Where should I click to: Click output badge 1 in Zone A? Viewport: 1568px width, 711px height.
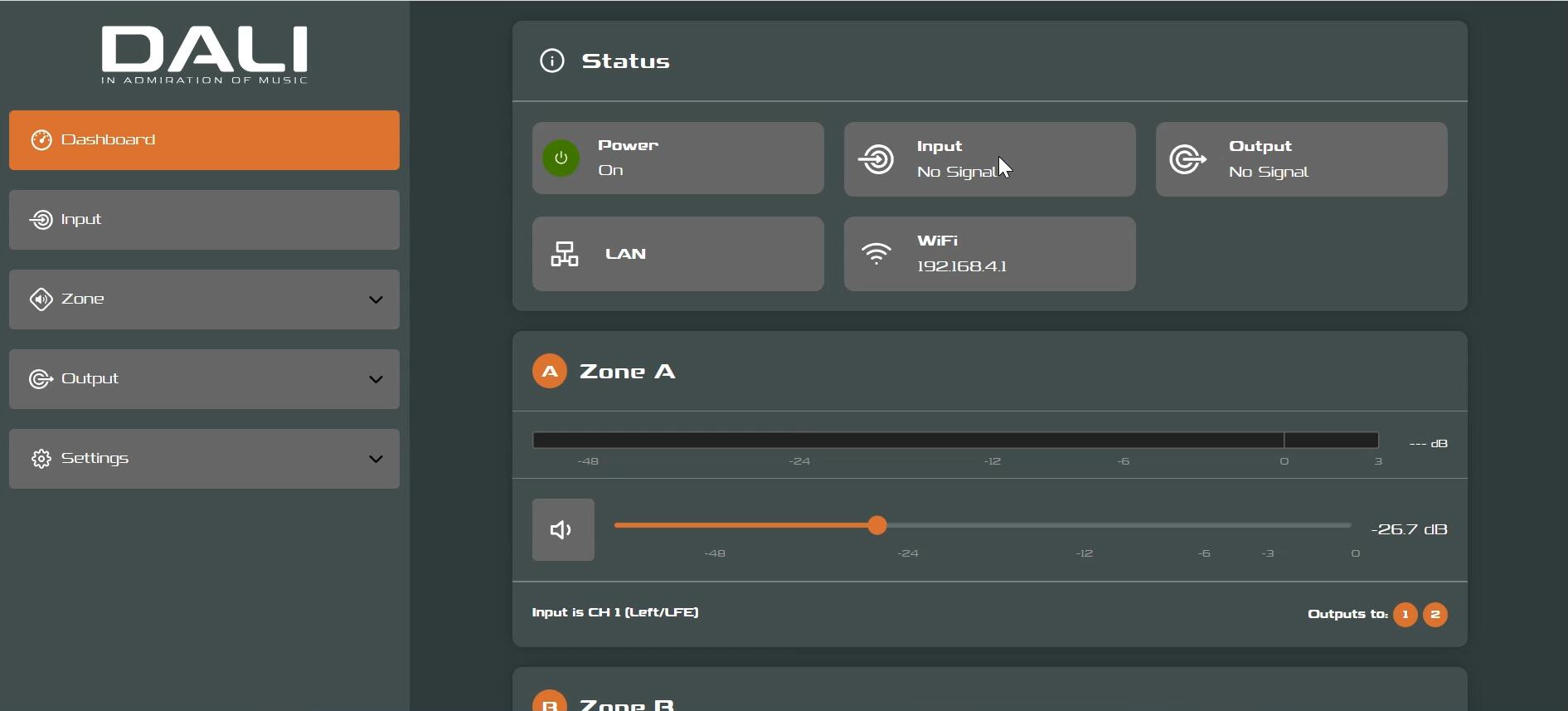point(1405,615)
